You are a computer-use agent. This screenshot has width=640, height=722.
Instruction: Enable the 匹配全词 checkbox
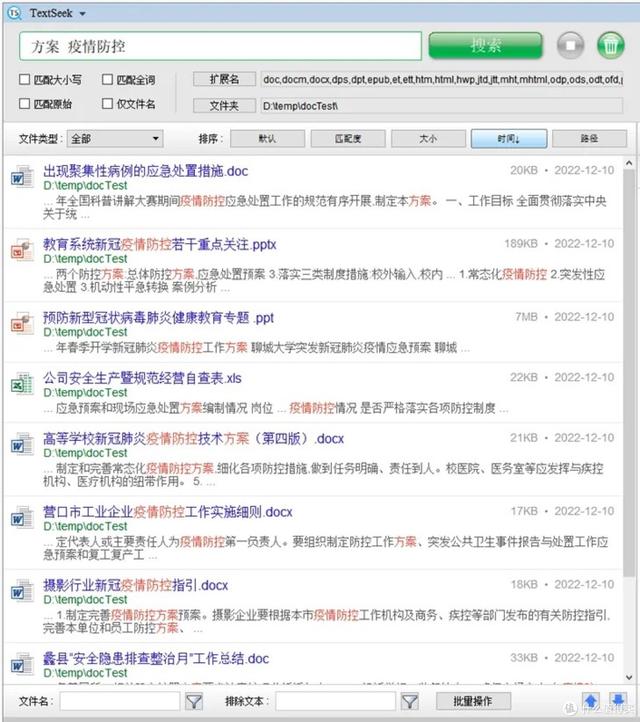pos(107,80)
